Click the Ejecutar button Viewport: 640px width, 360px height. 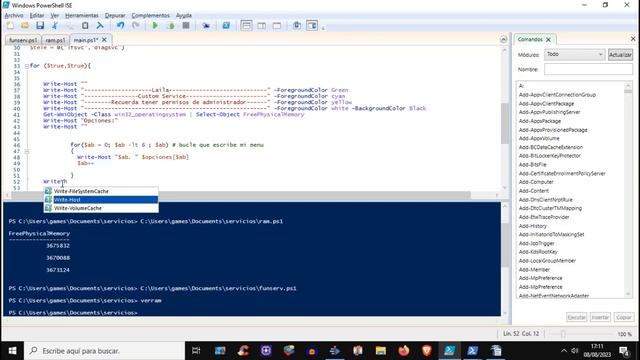(577, 317)
